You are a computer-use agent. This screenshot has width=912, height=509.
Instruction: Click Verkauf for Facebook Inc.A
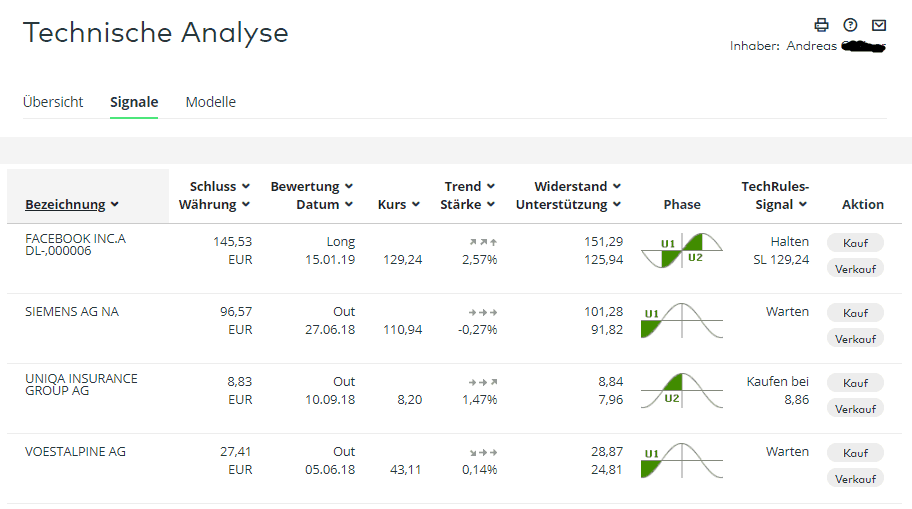tap(855, 269)
